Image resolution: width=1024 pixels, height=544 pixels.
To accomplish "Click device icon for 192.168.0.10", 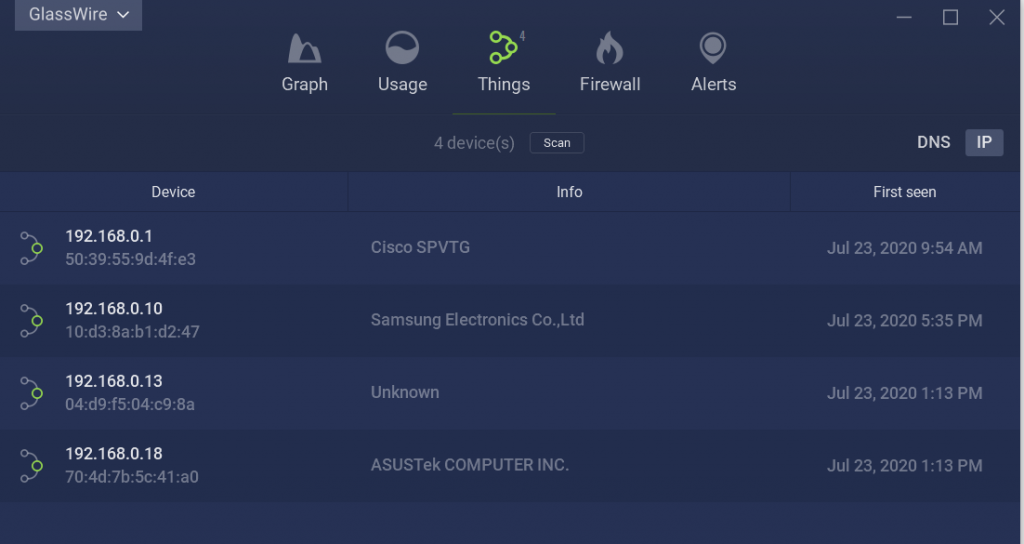I will (x=31, y=321).
